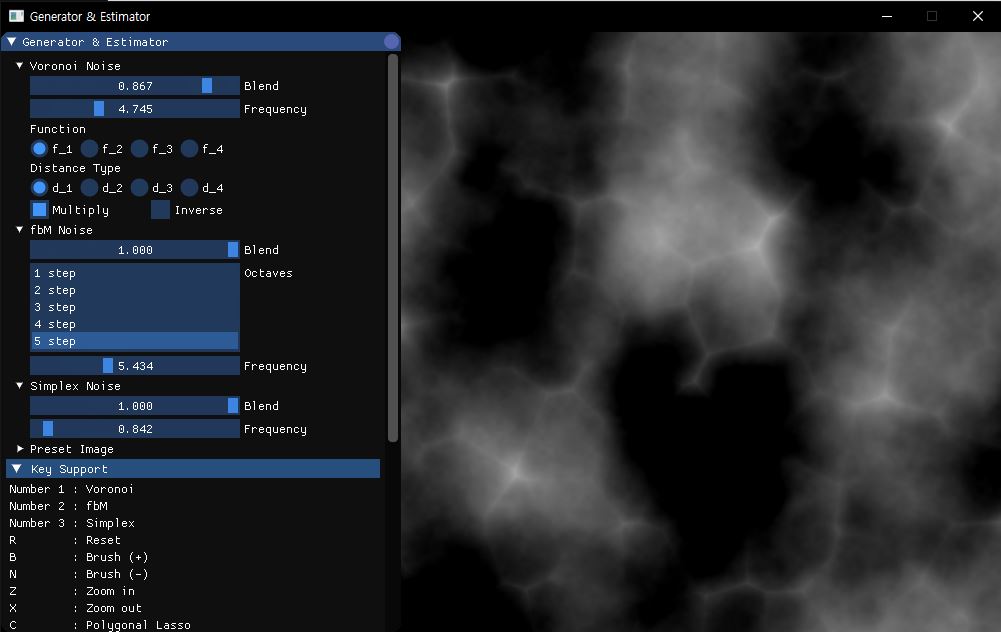The height and width of the screenshot is (632, 1001).
Task: Click the 'Number 3 : Simplex' key hint
Action: 72,523
